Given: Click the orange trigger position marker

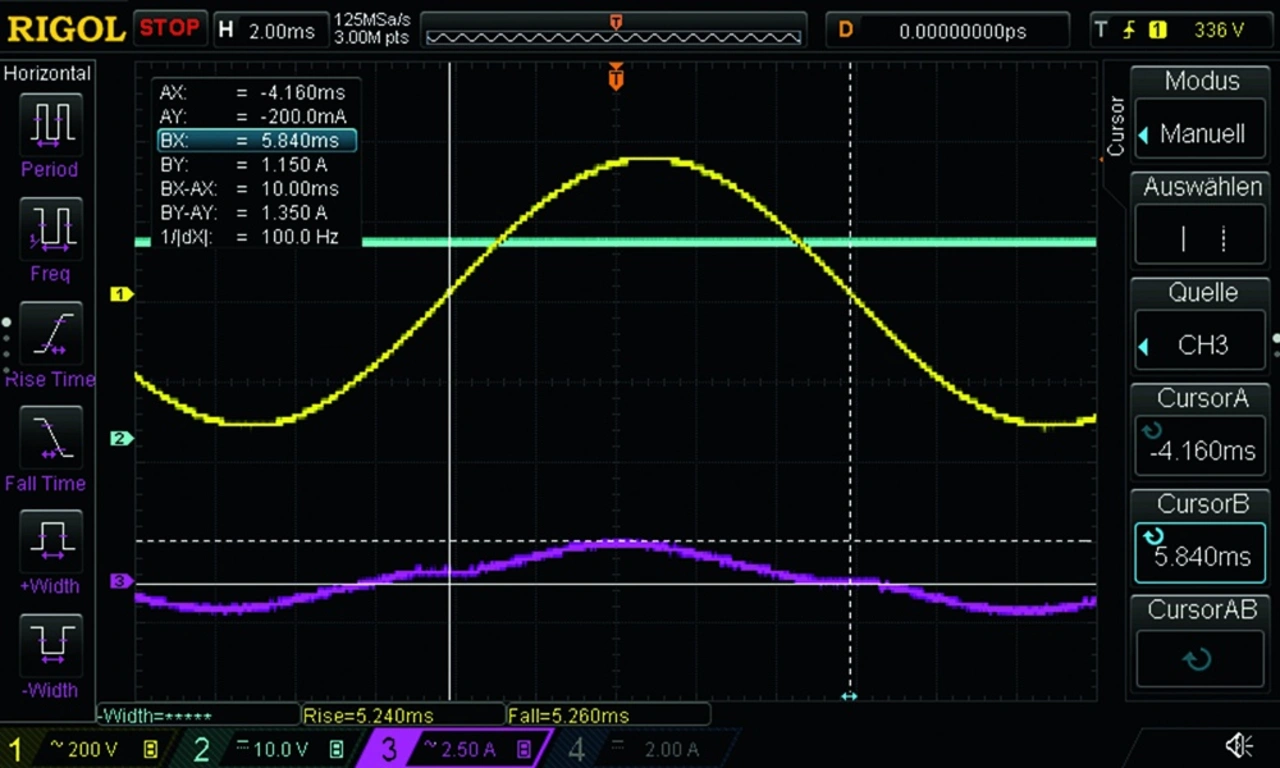Looking at the screenshot, I should point(616,76).
